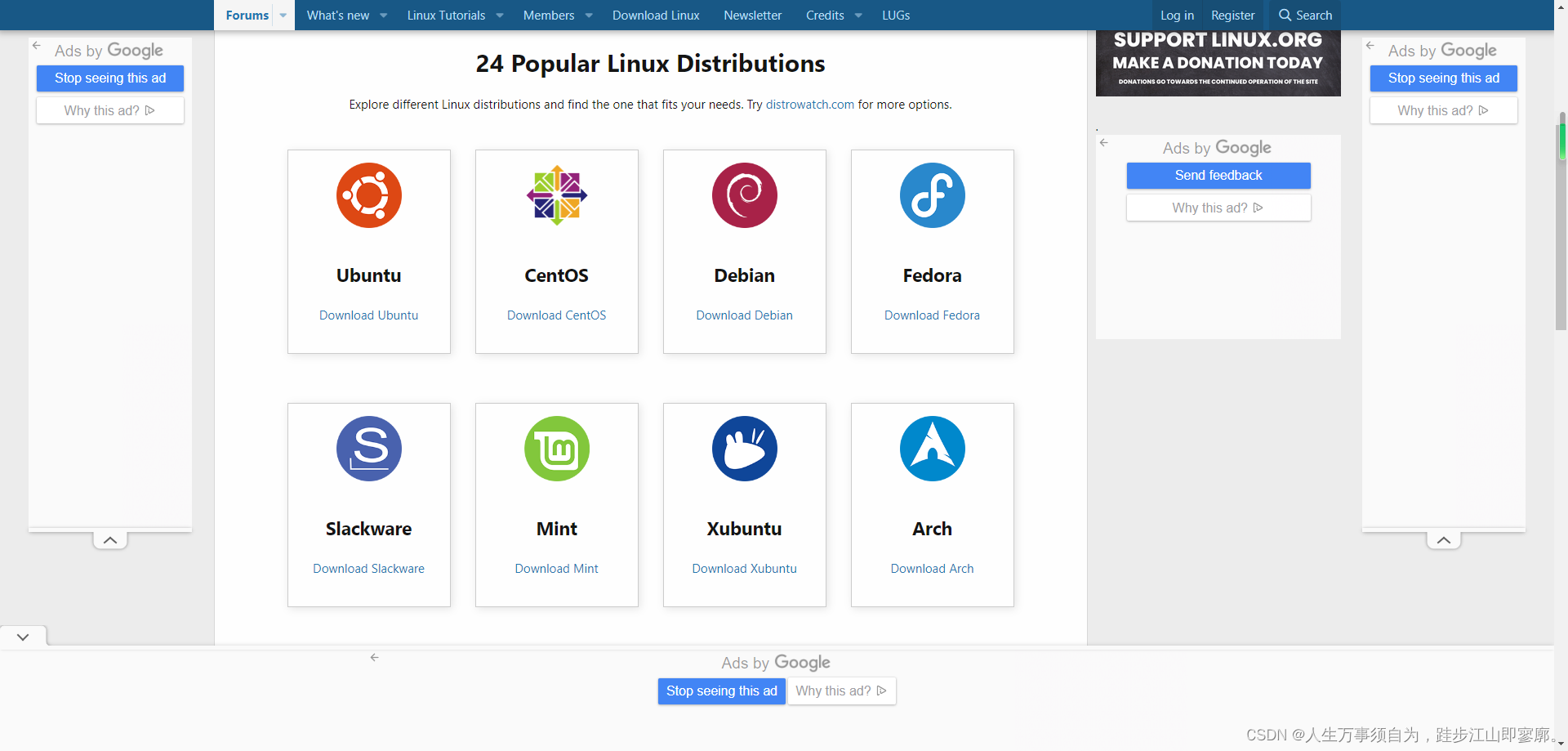Viewport: 1568px width, 751px height.
Task: Click the Fedora logo icon
Action: [932, 195]
